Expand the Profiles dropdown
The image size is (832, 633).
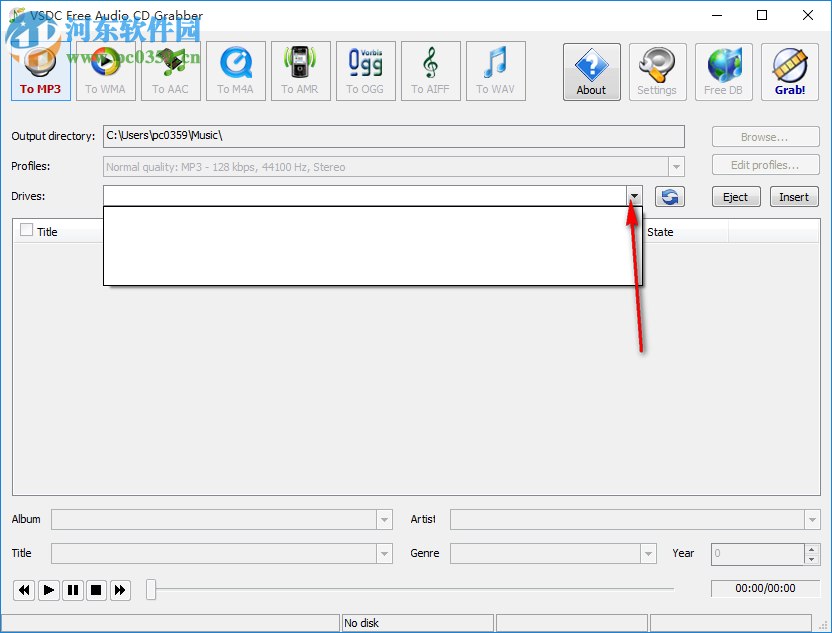pos(676,166)
